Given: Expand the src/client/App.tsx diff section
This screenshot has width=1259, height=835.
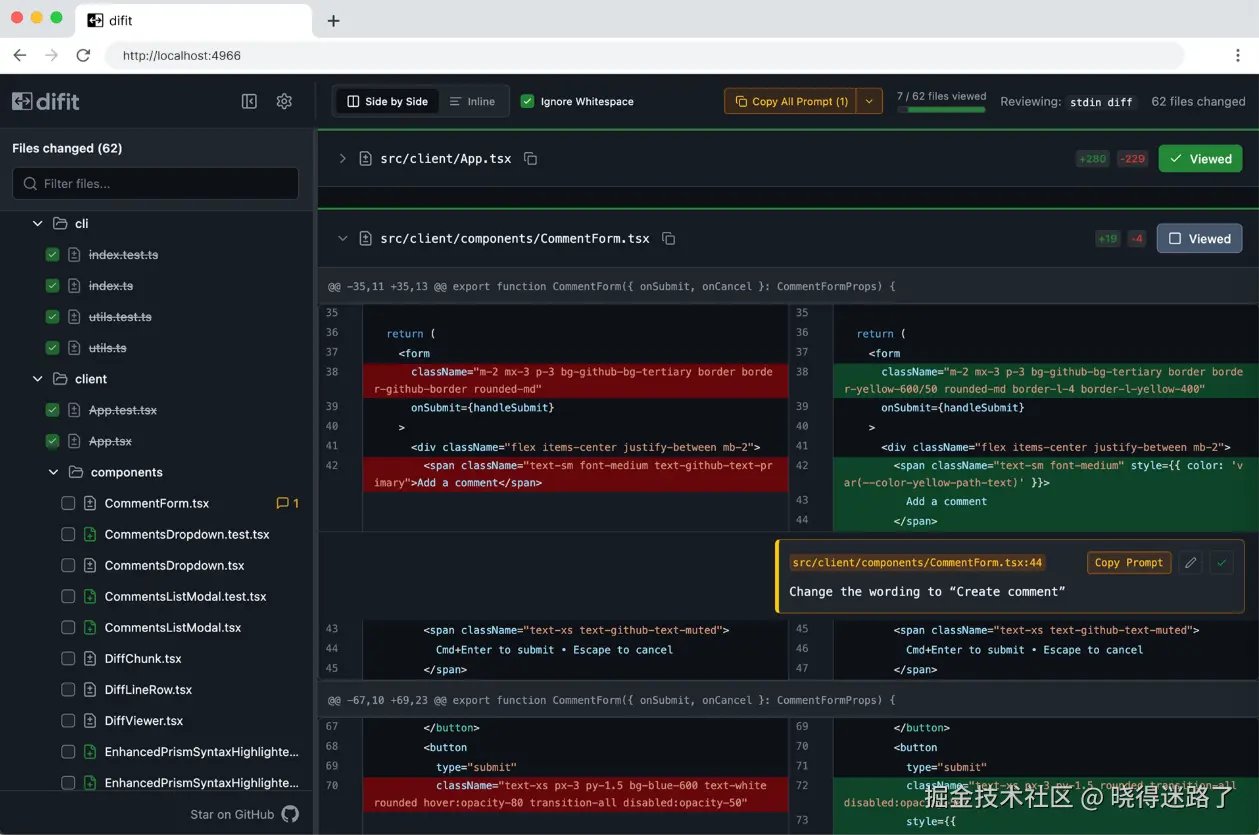Looking at the screenshot, I should point(342,159).
